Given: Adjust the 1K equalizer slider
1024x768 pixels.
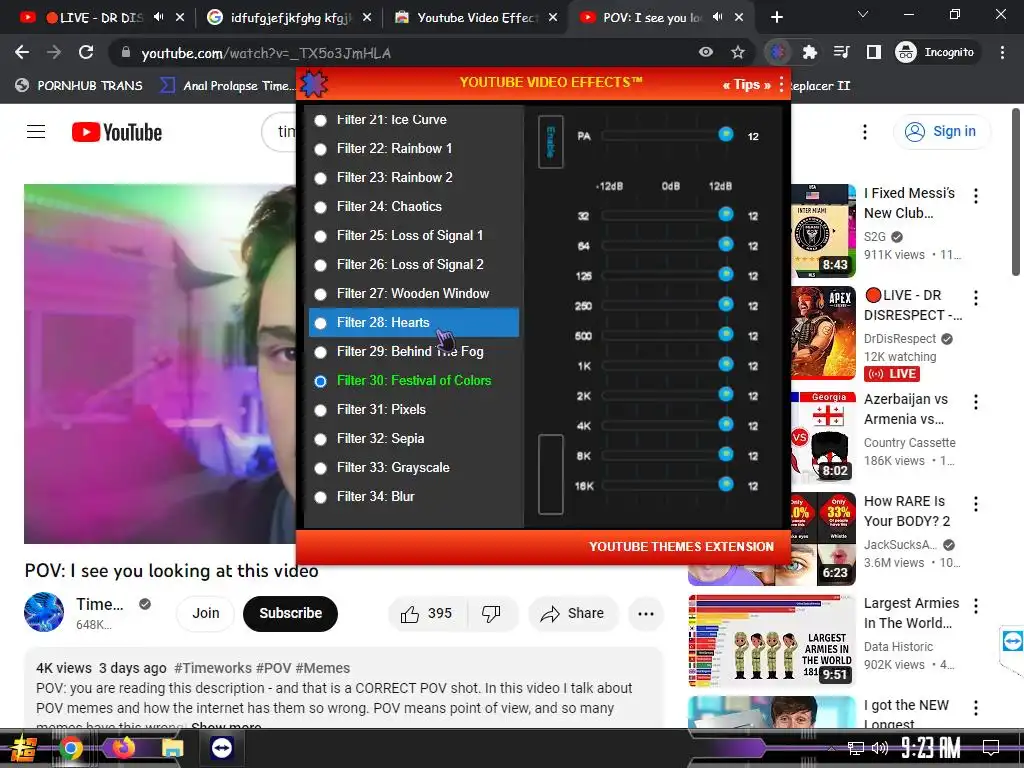Looking at the screenshot, I should coord(665,365).
